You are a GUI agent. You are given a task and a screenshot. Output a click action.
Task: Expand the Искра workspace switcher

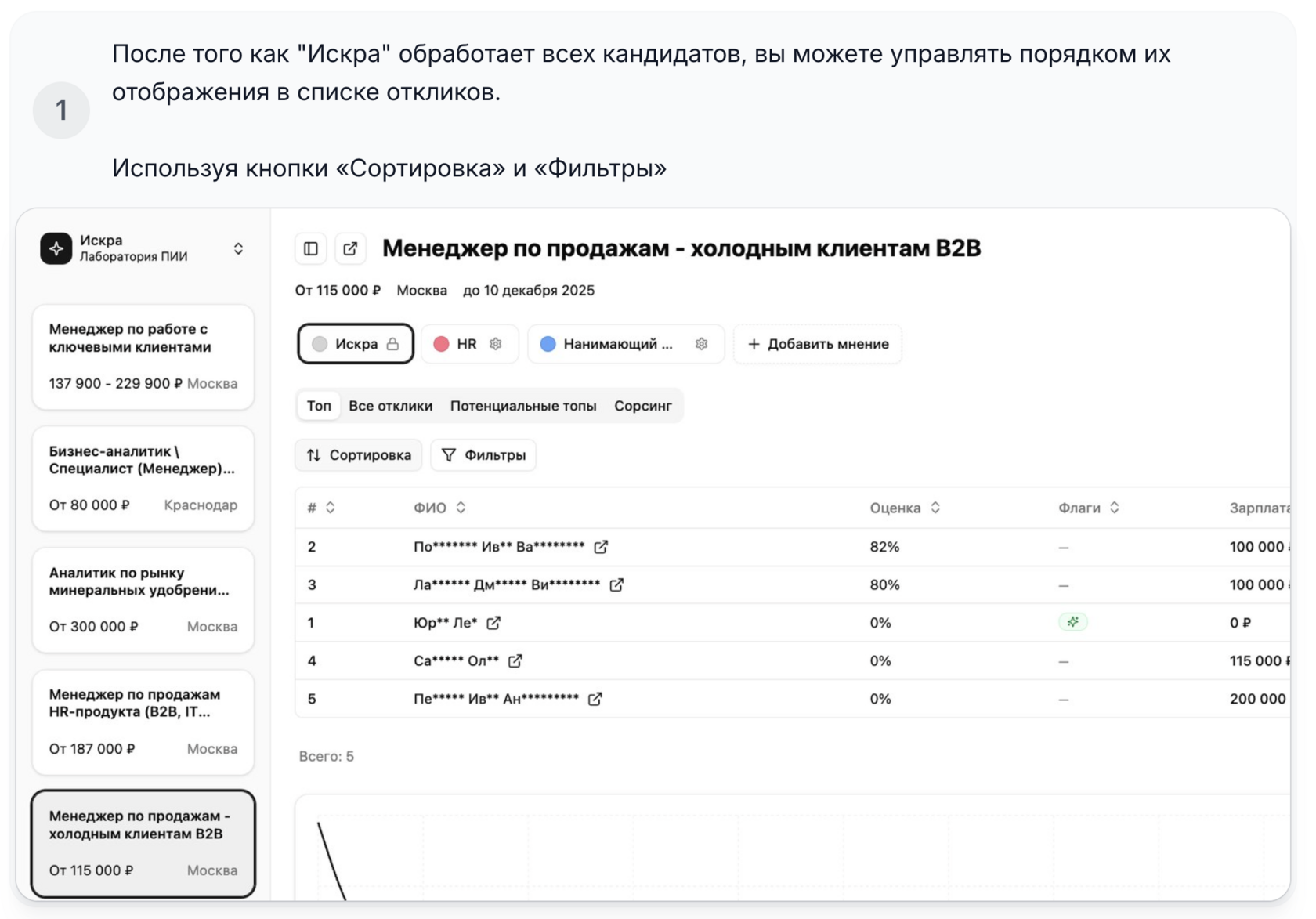coord(238,248)
